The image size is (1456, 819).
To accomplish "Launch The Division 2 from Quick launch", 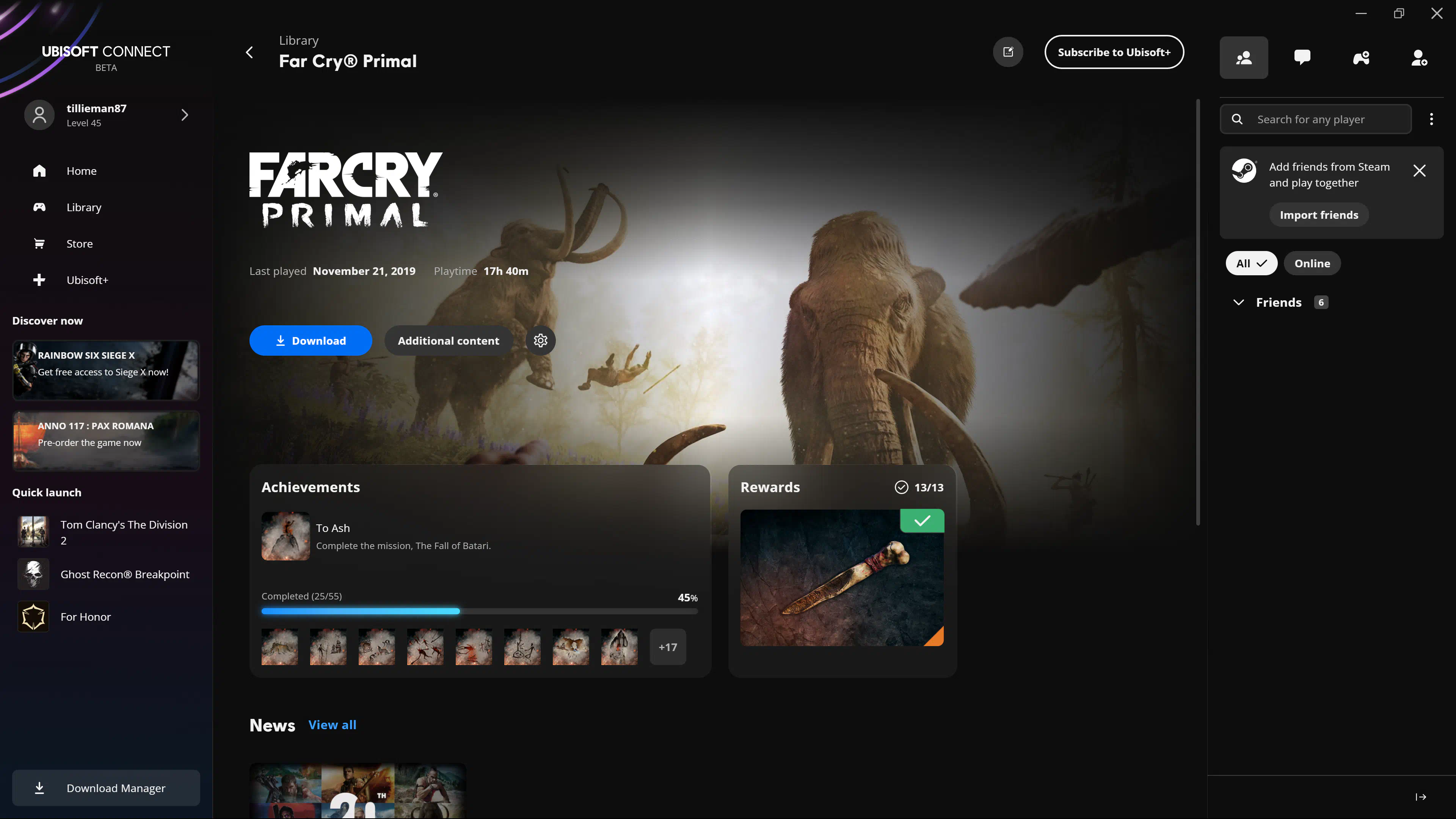I will 106,532.
